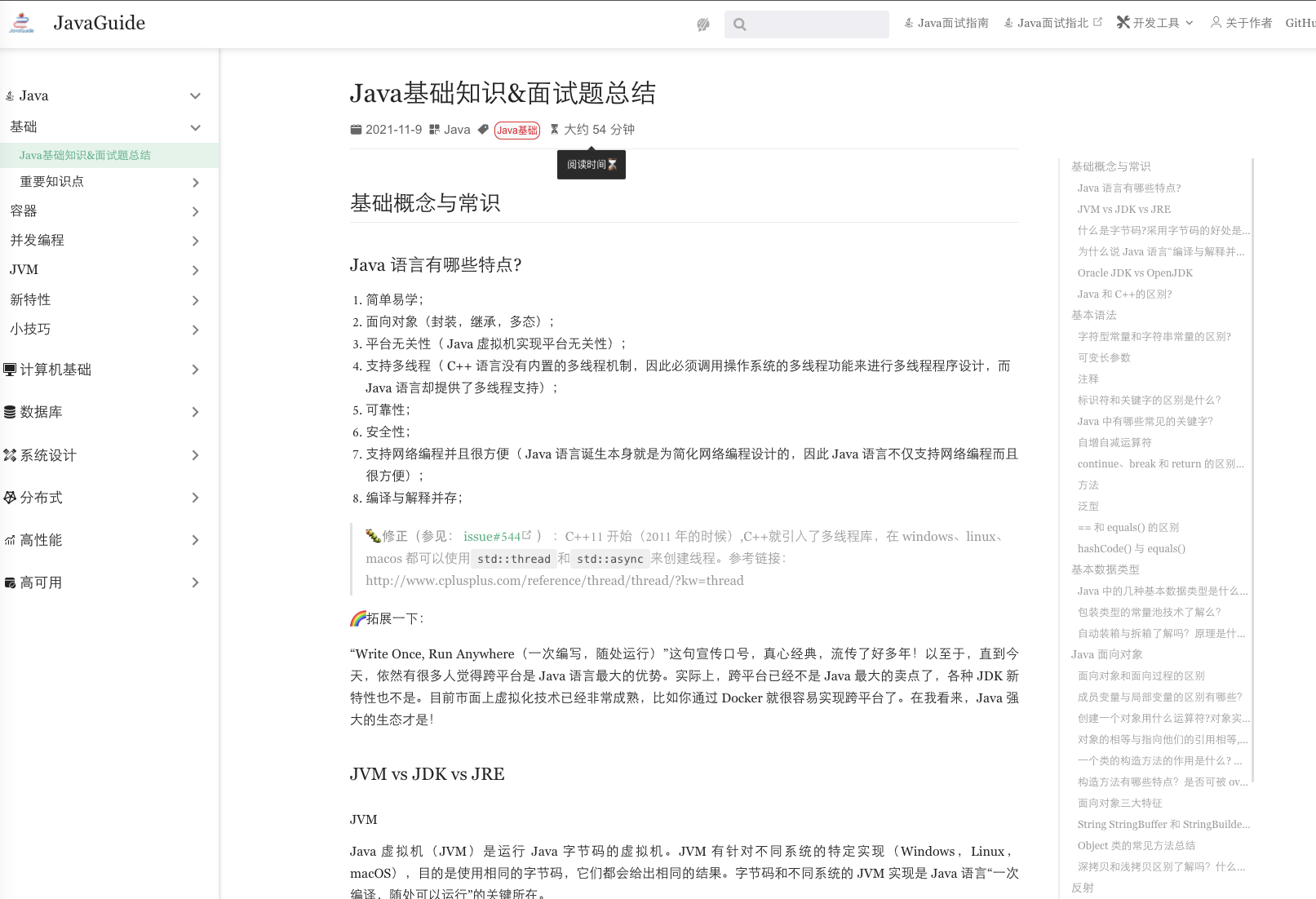
Task: Click the Java基础 tag badge
Action: (517, 130)
